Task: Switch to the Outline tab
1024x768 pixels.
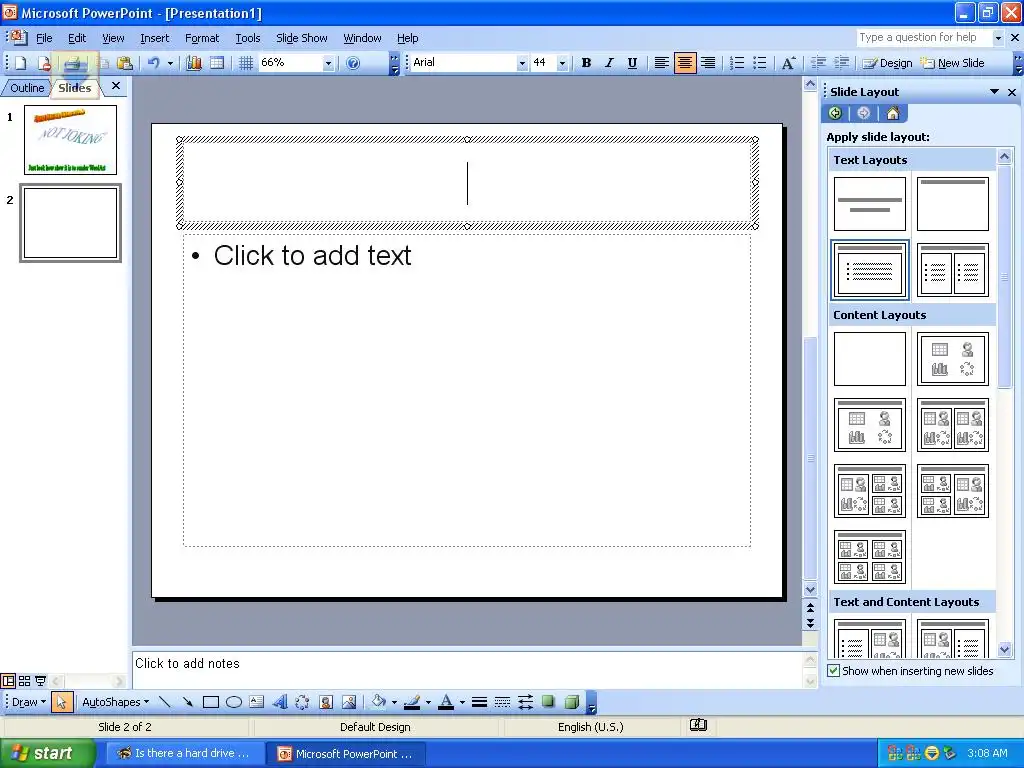Action: 27,88
